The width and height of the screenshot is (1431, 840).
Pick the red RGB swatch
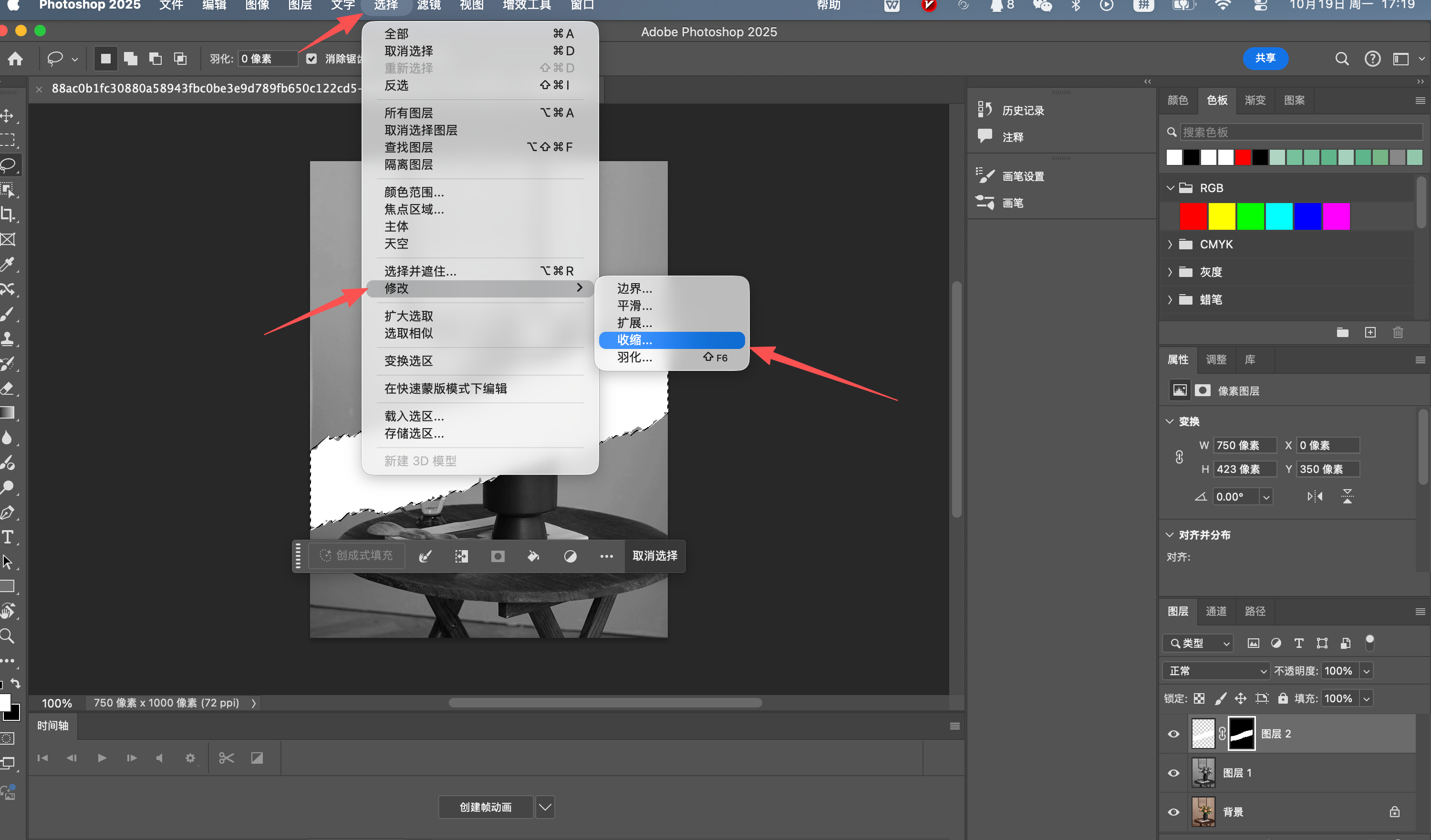(1193, 216)
